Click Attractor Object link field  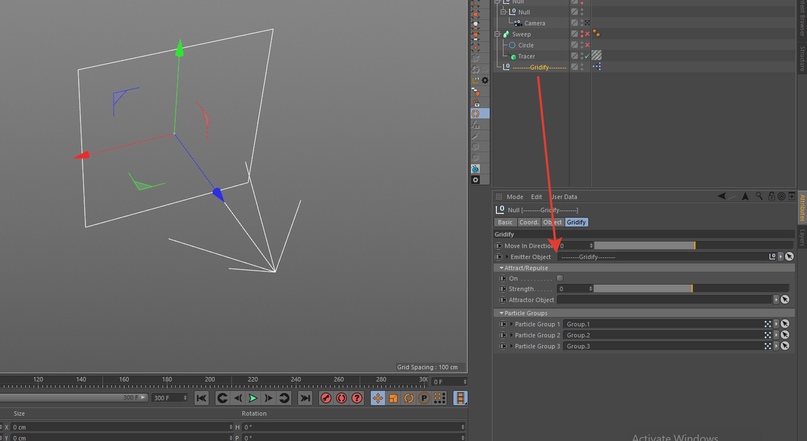(664, 299)
